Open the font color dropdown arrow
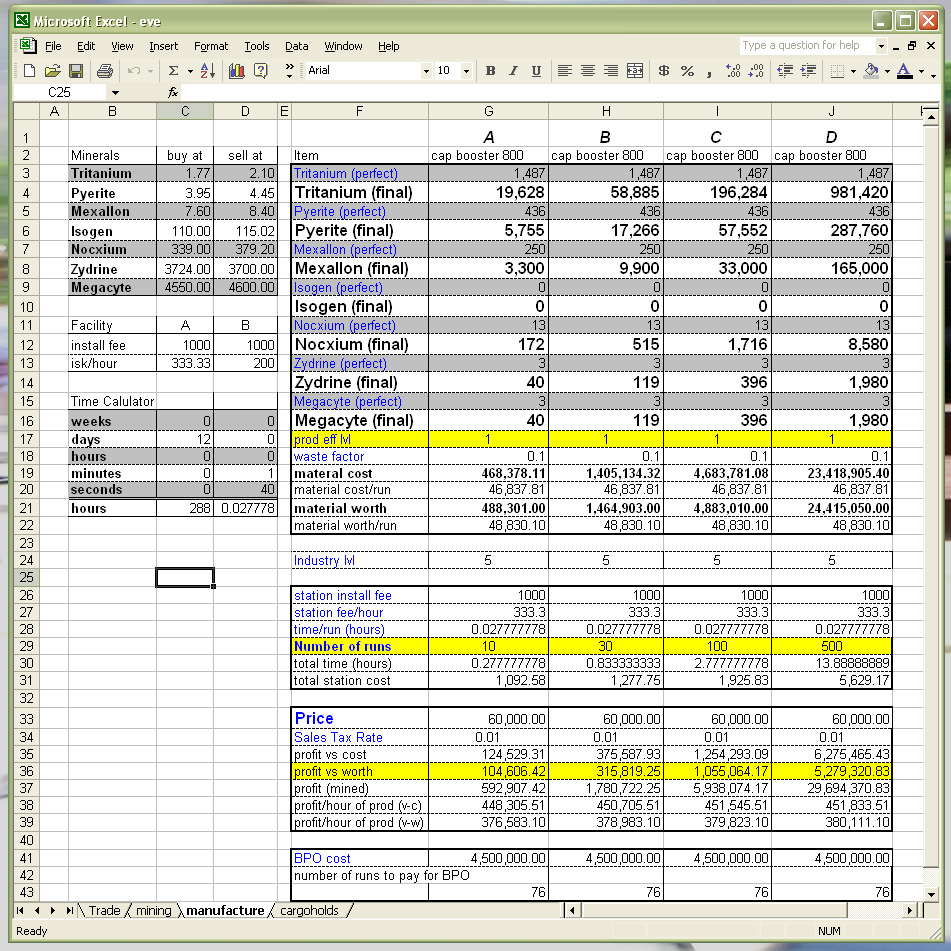The height and width of the screenshot is (951, 951). click(921, 71)
